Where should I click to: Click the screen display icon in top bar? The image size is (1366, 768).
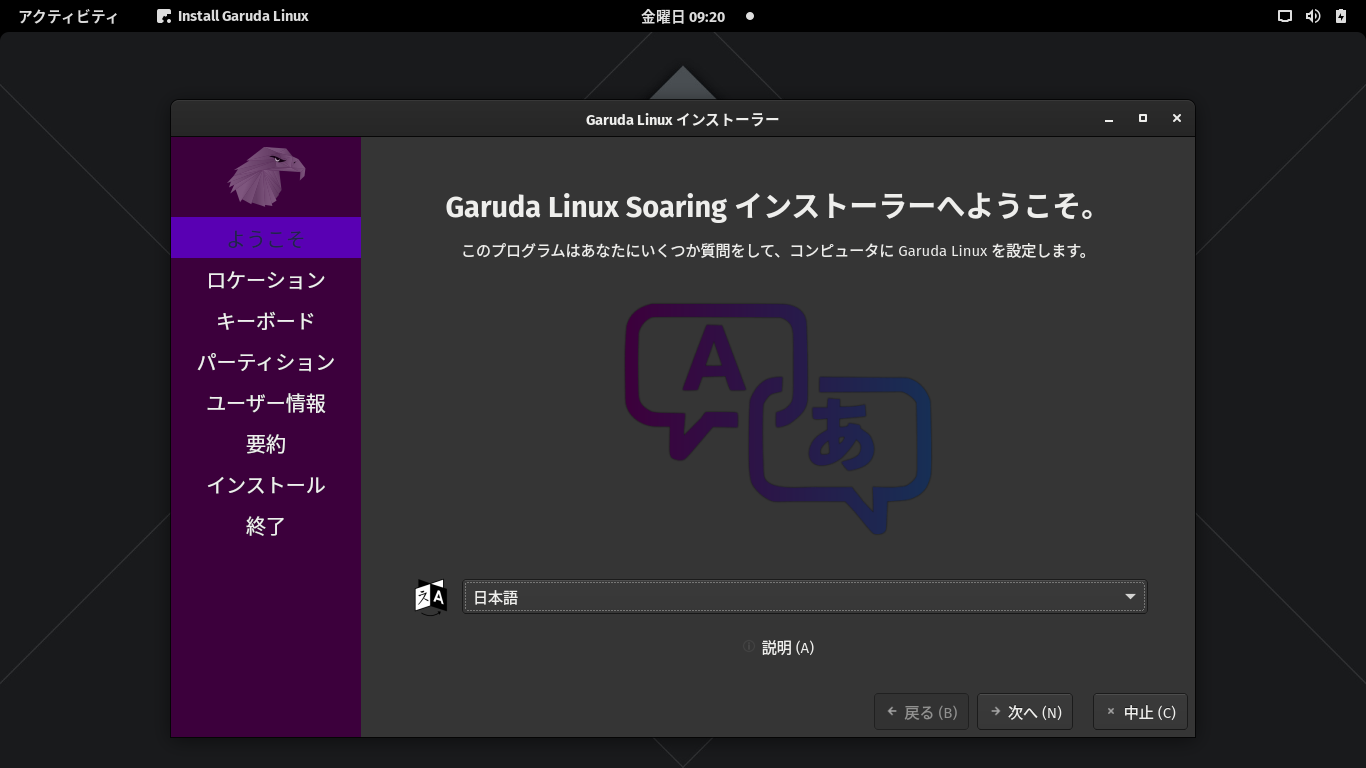[1285, 16]
